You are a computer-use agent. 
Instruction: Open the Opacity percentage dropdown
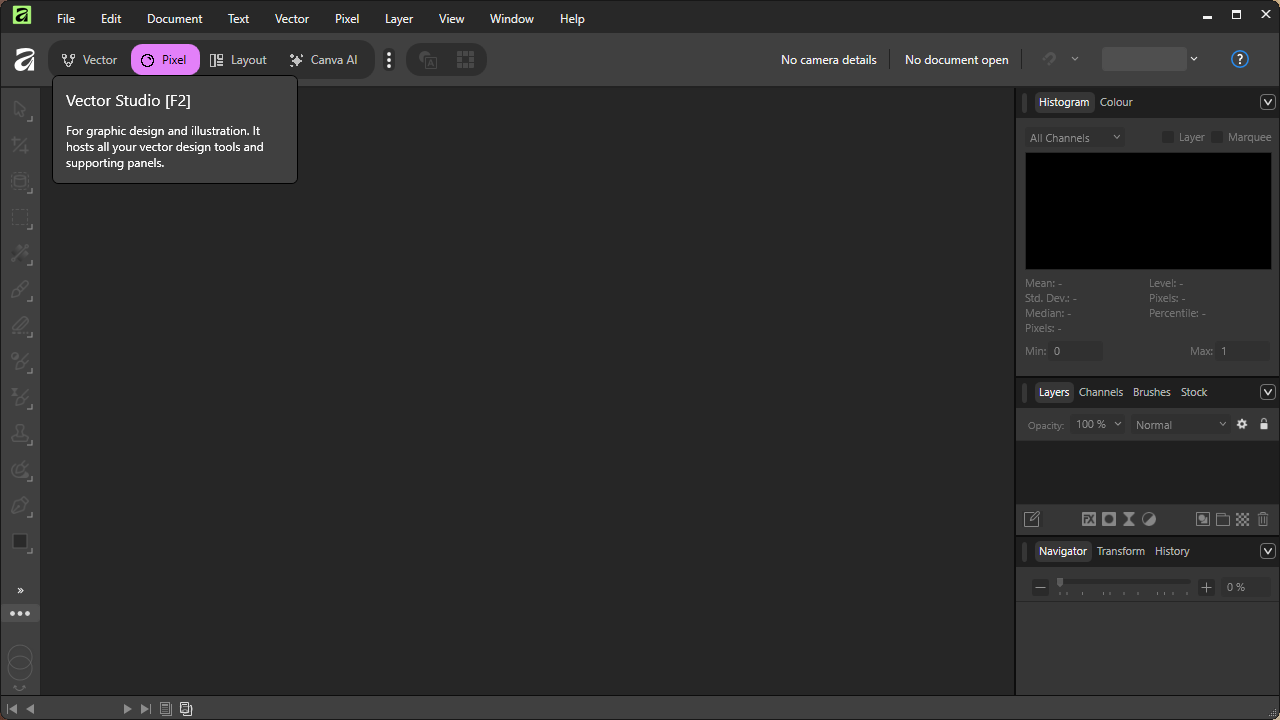1097,424
